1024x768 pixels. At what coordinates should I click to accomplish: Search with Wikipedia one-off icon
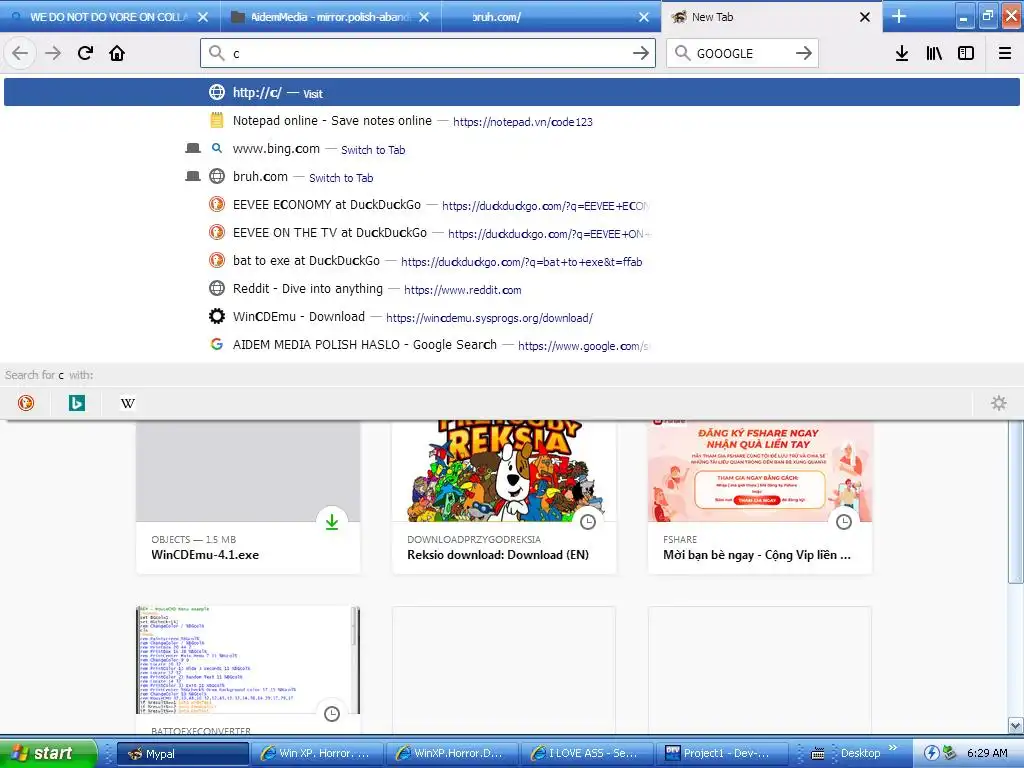point(128,403)
